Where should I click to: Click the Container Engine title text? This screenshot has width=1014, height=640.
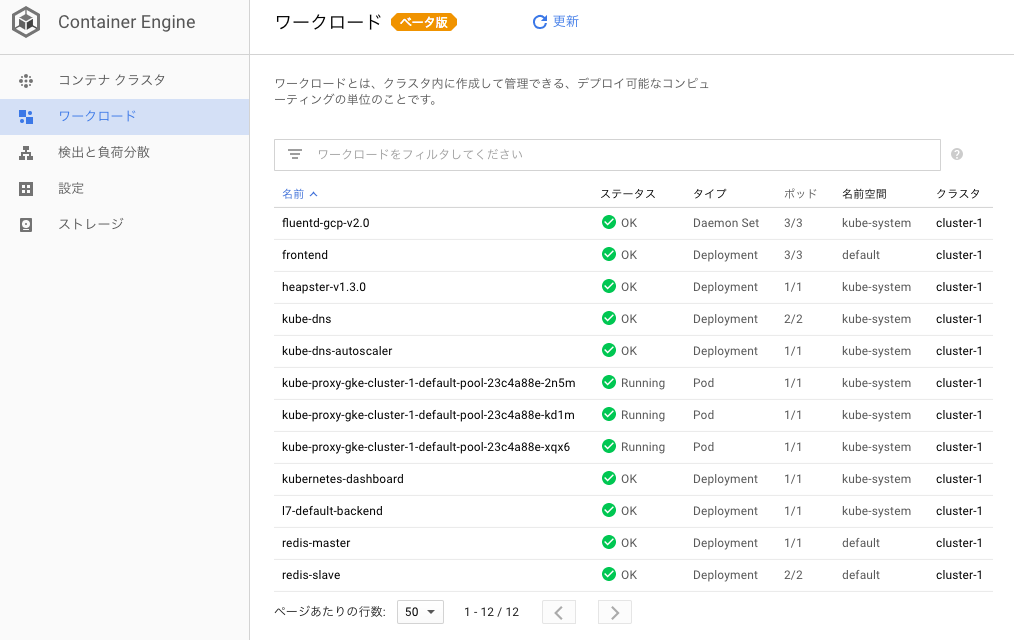click(127, 22)
